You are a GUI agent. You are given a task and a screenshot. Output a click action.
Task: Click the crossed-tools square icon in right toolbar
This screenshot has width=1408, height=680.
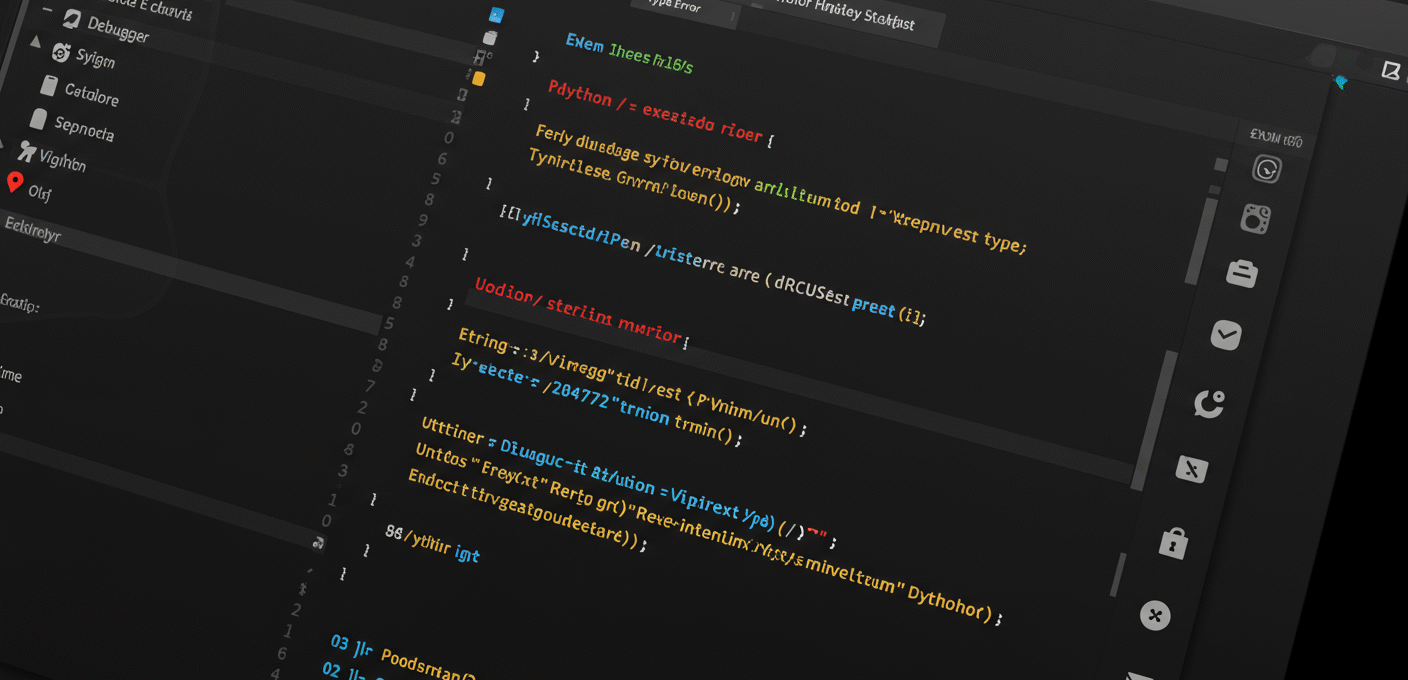(1192, 469)
